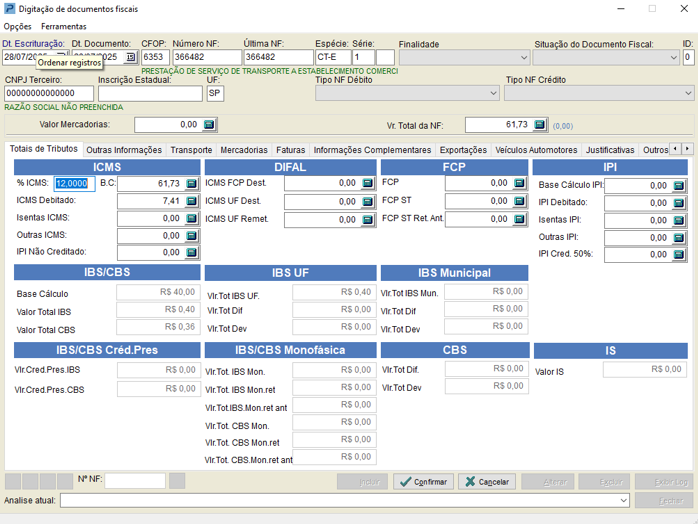Click calculator icon beside ICMS Debitado
This screenshot has width=698, height=524.
tap(190, 201)
